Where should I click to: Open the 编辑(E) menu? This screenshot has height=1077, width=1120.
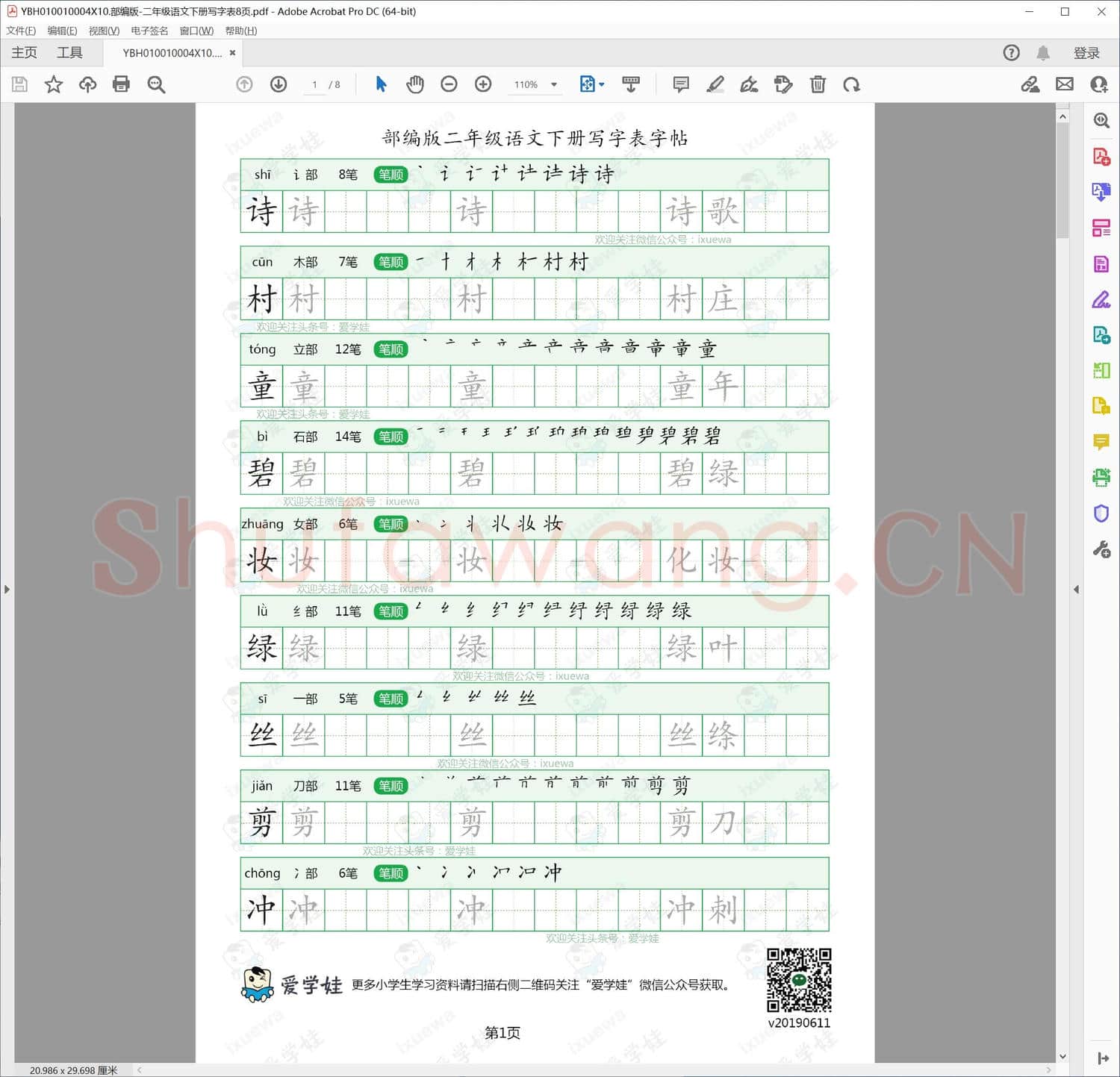coord(62,31)
